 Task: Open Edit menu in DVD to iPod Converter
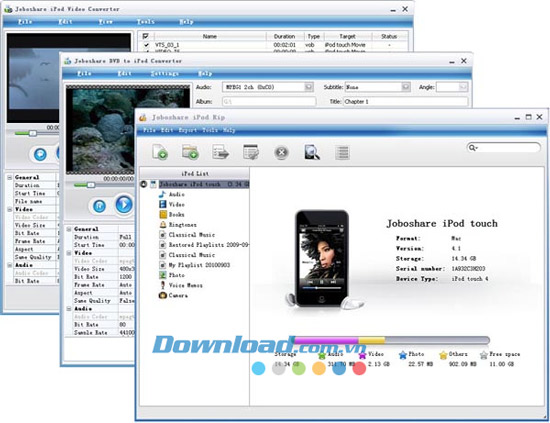(x=124, y=74)
